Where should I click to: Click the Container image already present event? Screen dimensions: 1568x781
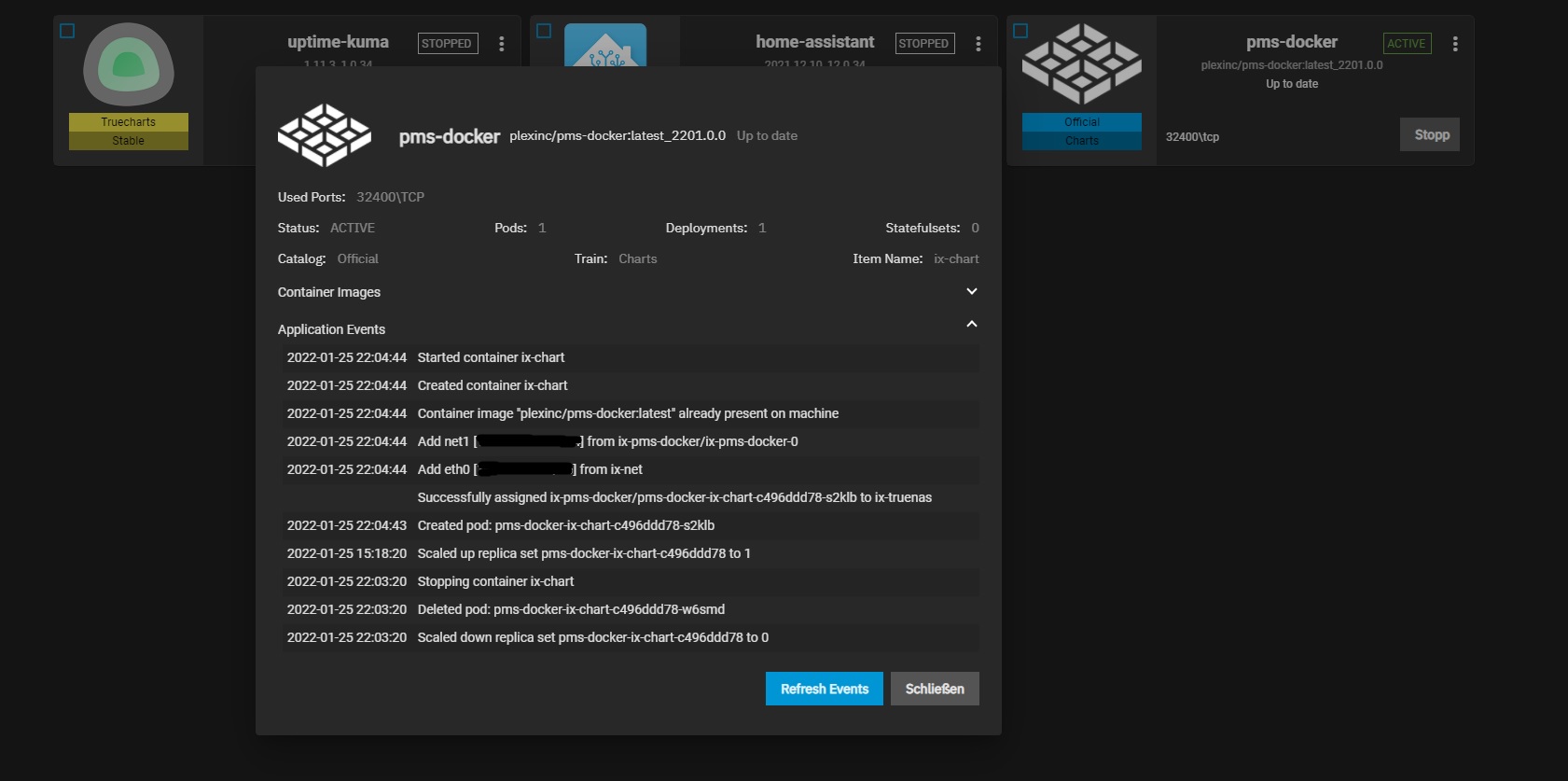[x=631, y=413]
